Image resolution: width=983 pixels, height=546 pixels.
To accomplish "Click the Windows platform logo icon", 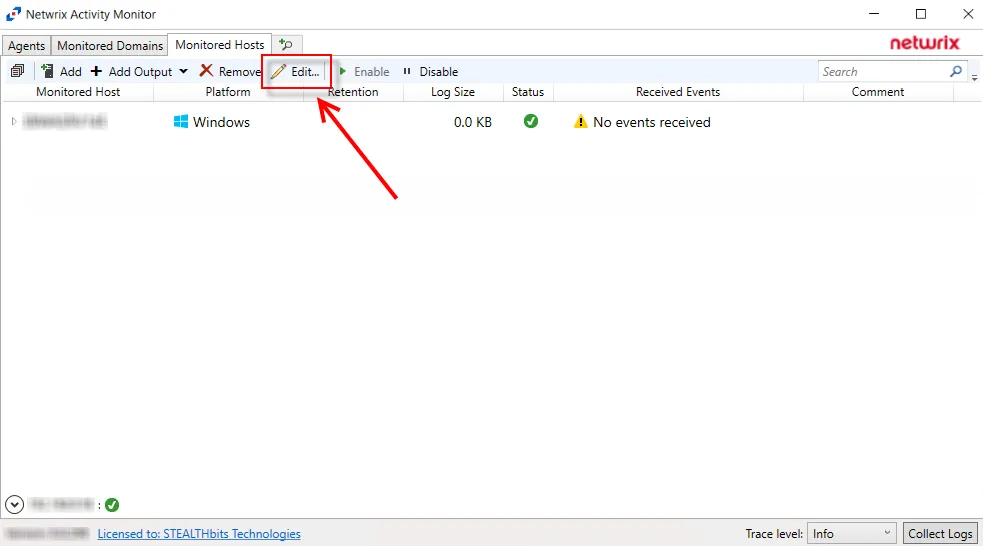I will [181, 122].
